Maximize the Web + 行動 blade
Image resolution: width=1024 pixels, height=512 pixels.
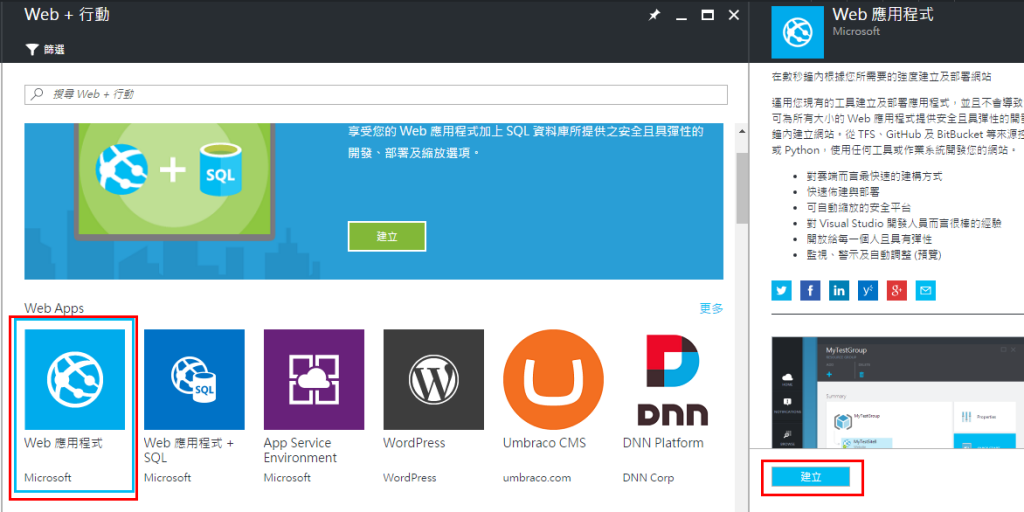[x=707, y=15]
